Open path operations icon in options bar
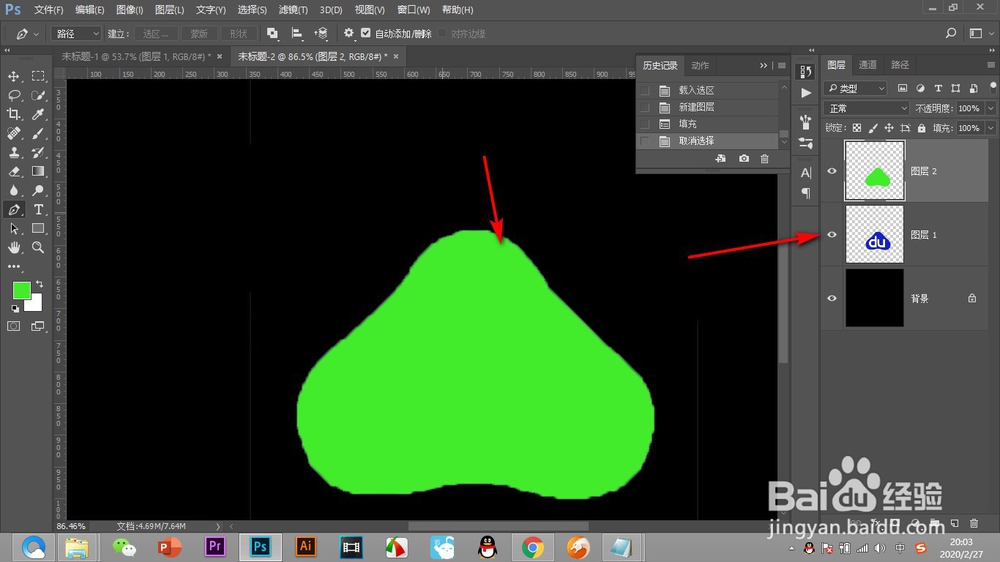The image size is (1000, 562). tap(272, 33)
